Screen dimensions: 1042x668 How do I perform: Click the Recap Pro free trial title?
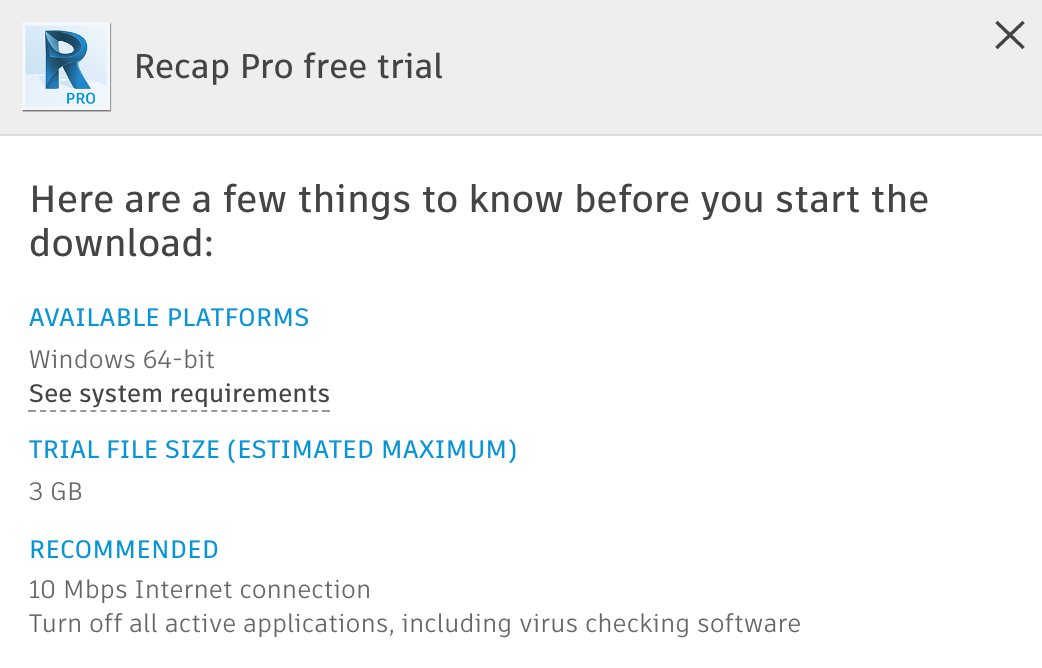coord(288,67)
